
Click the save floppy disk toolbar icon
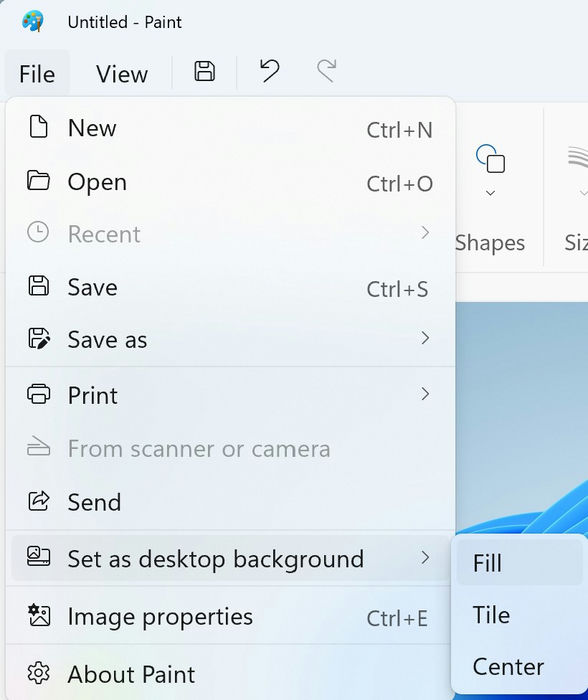coord(204,71)
